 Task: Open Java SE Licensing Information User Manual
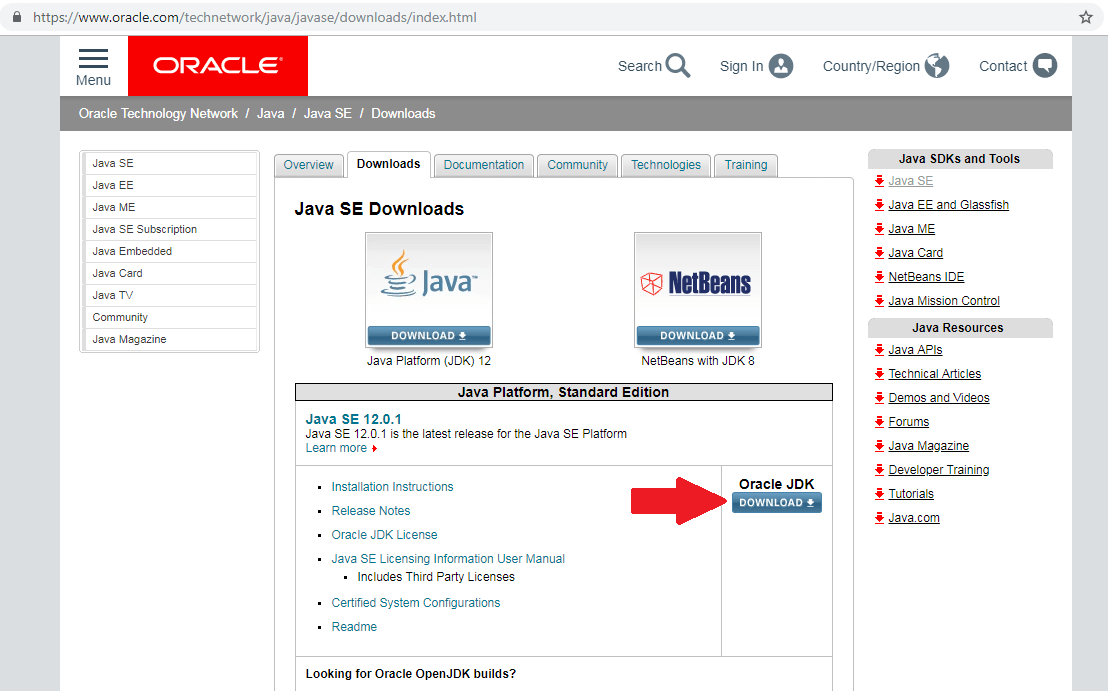click(x=448, y=559)
